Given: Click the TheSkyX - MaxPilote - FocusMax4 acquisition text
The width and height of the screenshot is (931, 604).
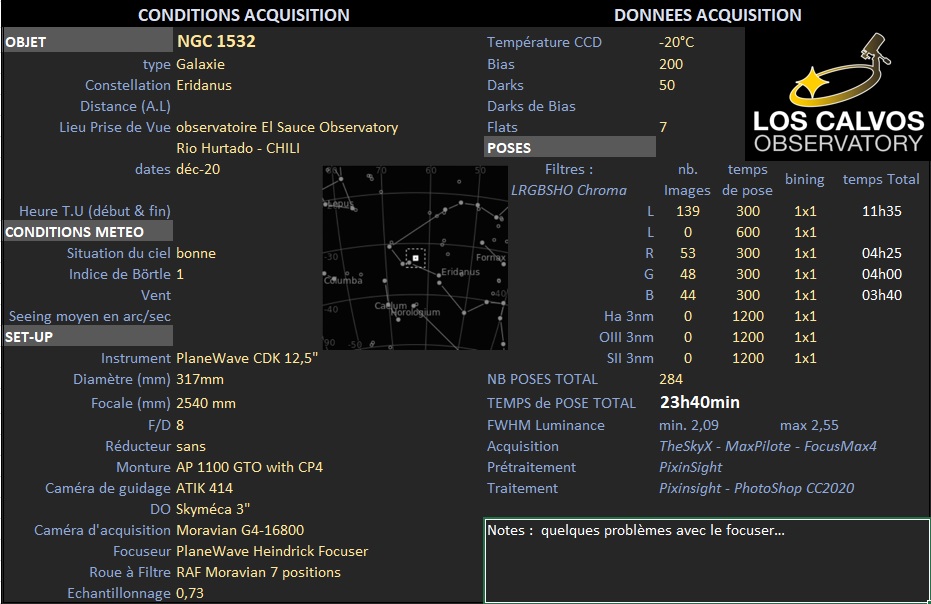Looking at the screenshot, I should 768,446.
